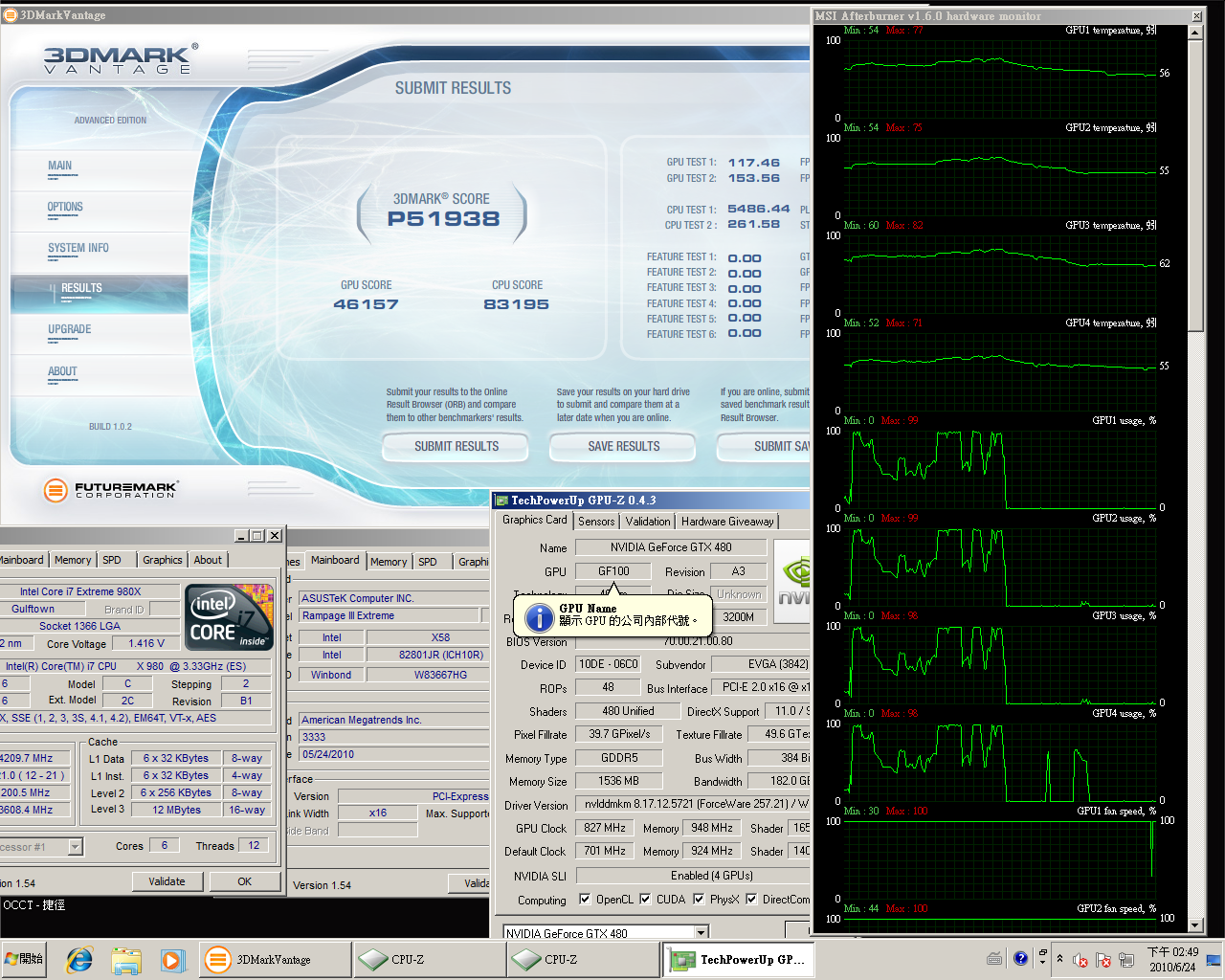The height and width of the screenshot is (980, 1225).
Task: Select Mainboard tab in rear CPU-Z window
Action: click(x=335, y=560)
